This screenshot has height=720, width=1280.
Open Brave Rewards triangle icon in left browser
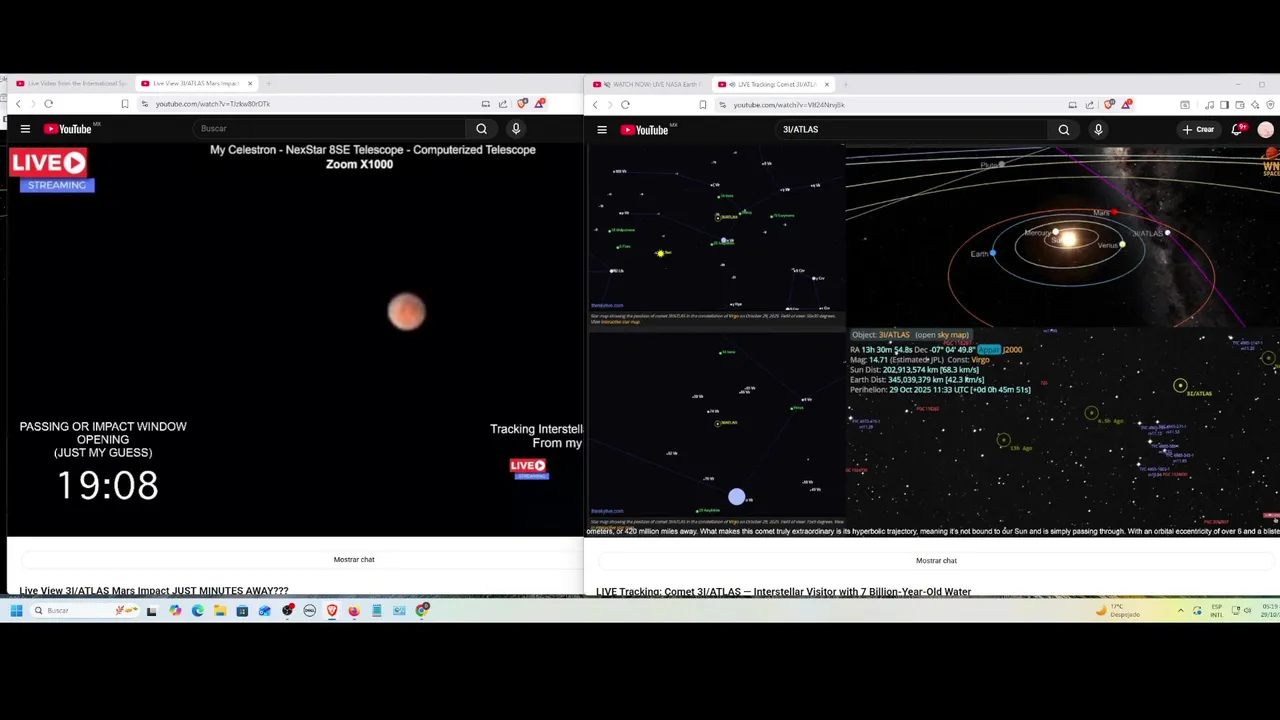(539, 104)
